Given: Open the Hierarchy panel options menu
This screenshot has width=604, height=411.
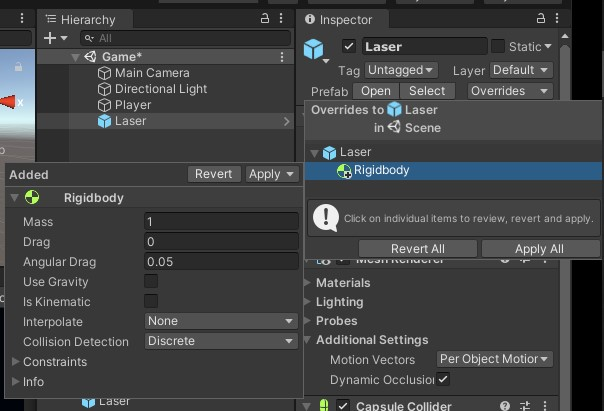Looking at the screenshot, I should 281,18.
